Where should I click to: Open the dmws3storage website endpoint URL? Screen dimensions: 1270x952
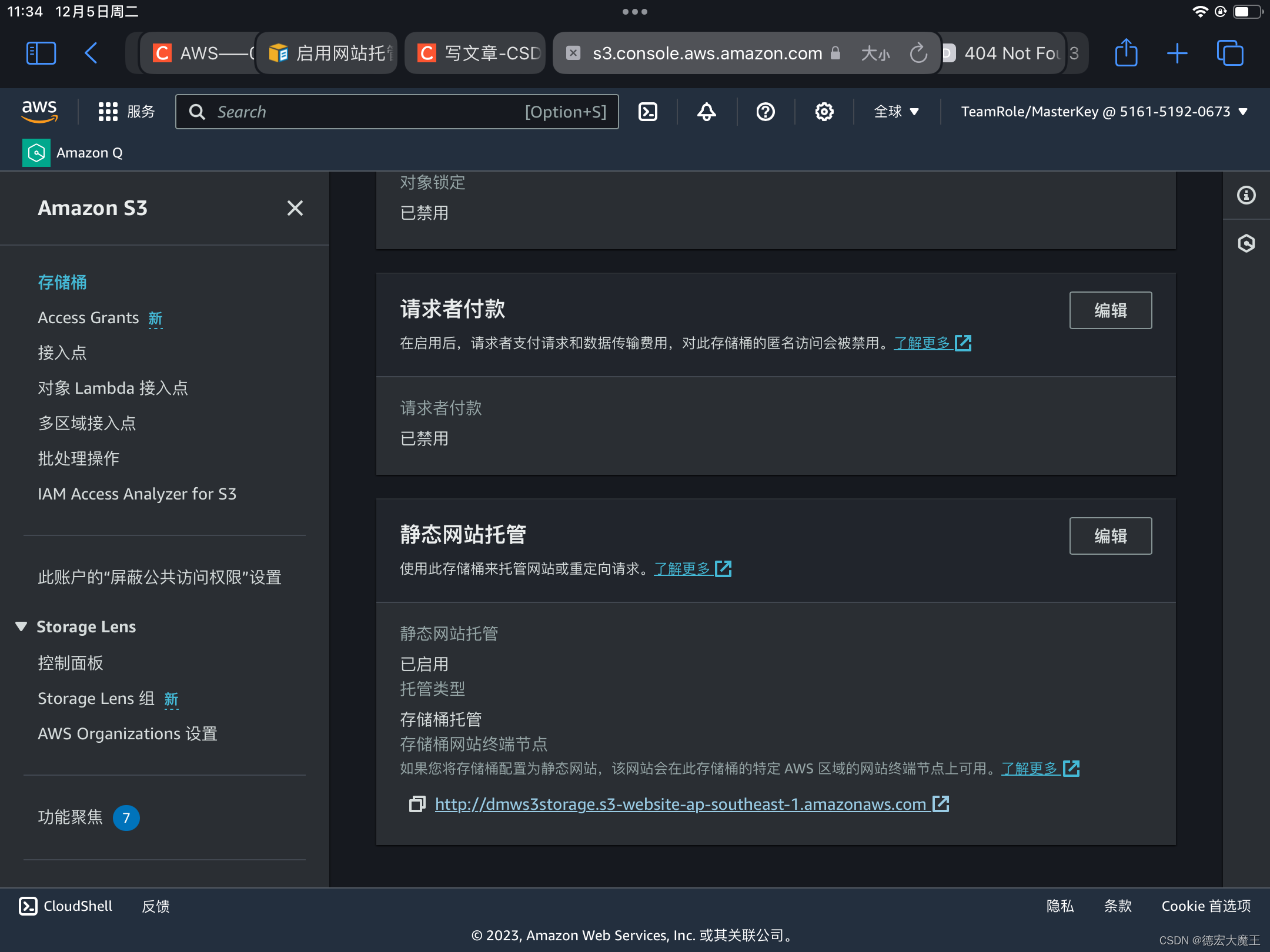click(691, 804)
